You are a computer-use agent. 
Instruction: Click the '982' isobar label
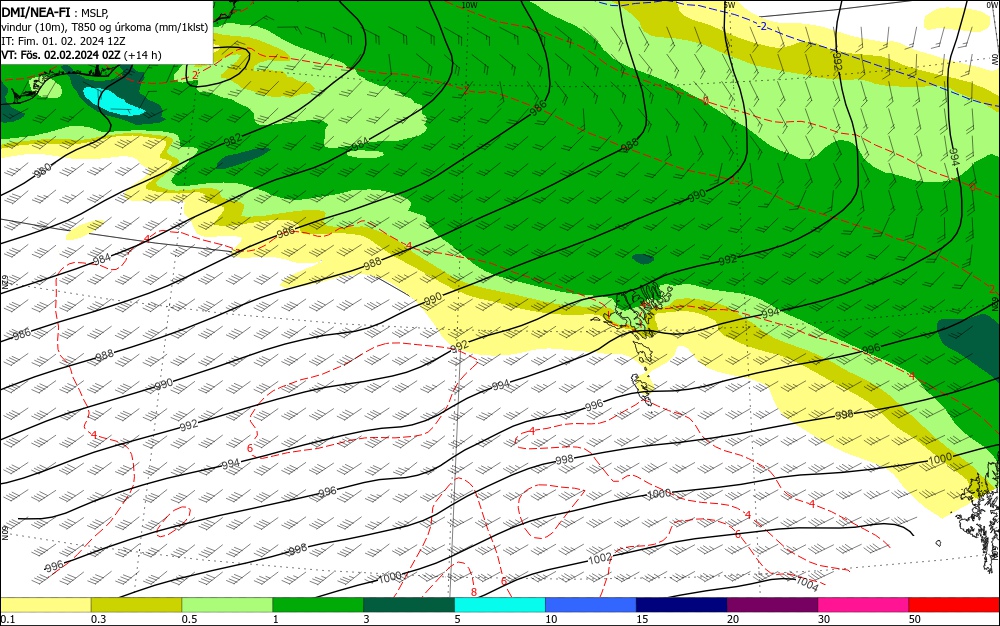click(233, 139)
